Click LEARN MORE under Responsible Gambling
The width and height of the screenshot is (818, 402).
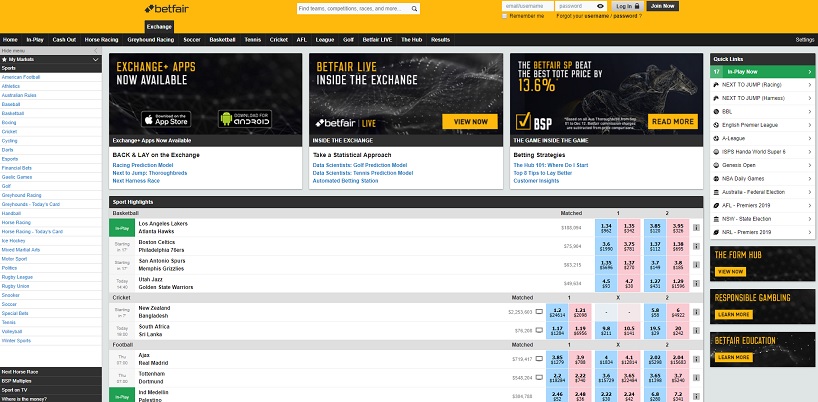pyautogui.click(x=733, y=314)
